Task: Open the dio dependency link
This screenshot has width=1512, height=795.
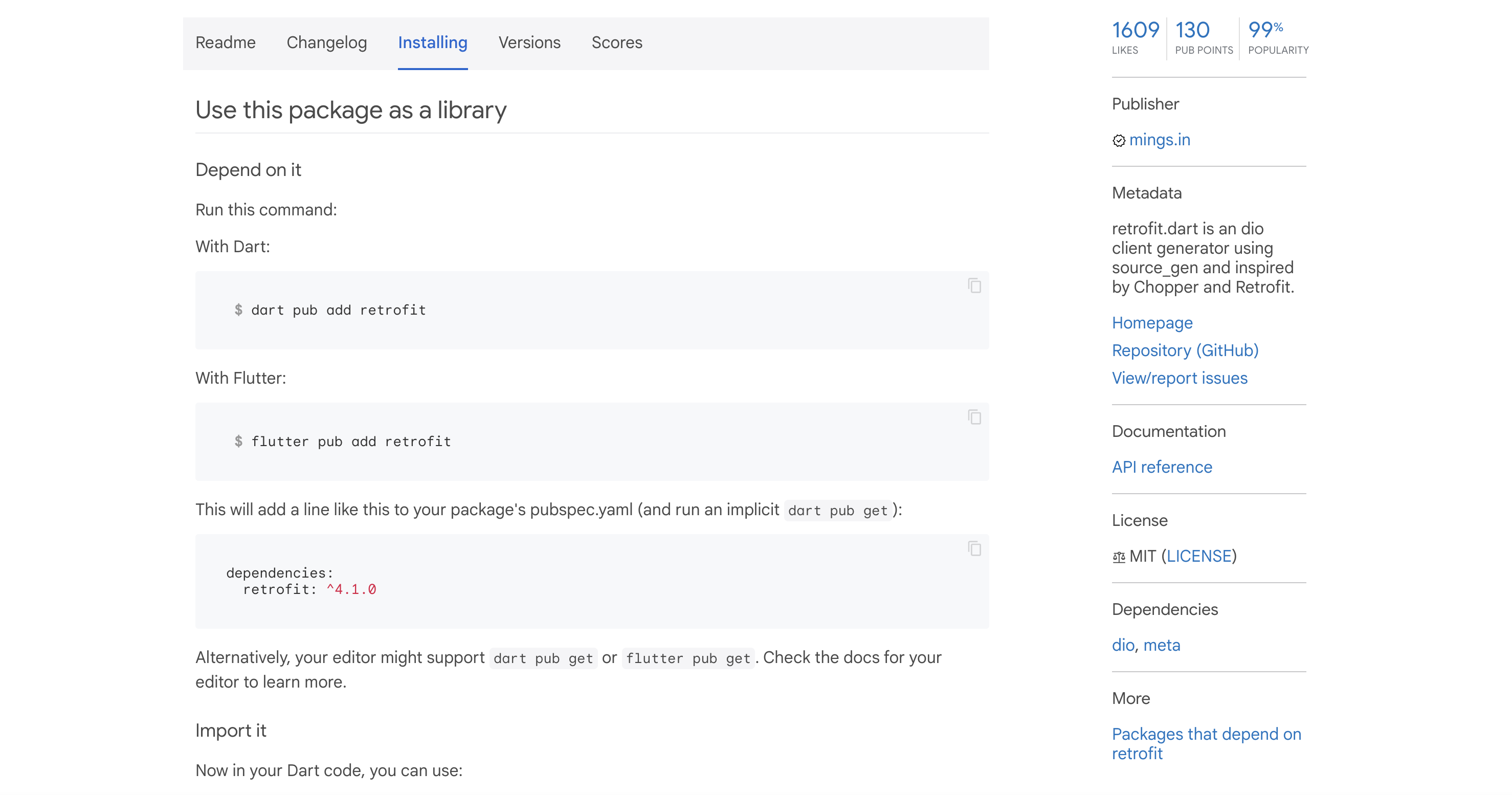Action: 1122,645
